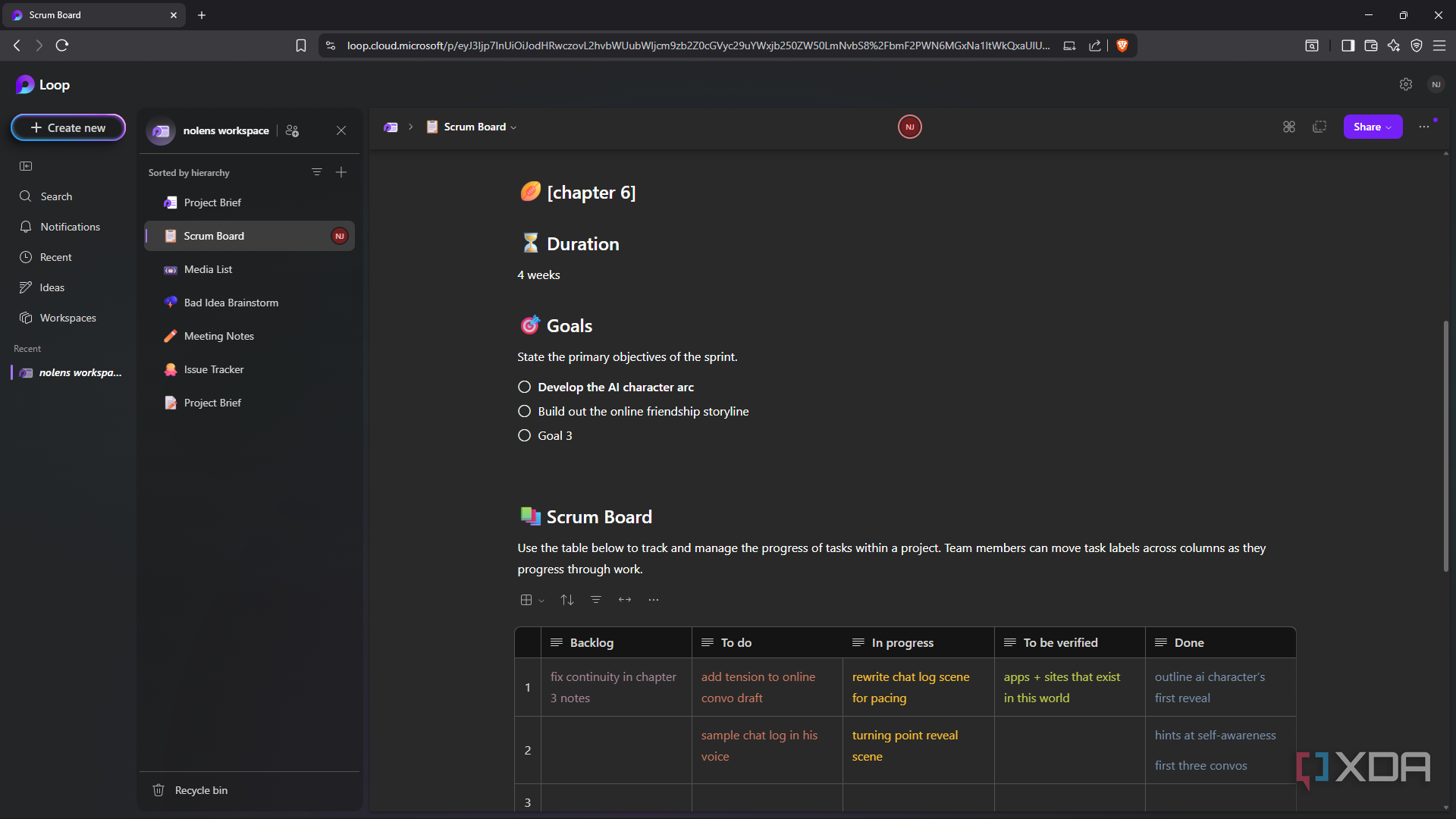This screenshot has height=819, width=1456.
Task: Open Workspaces in the left navigation
Action: coord(67,318)
